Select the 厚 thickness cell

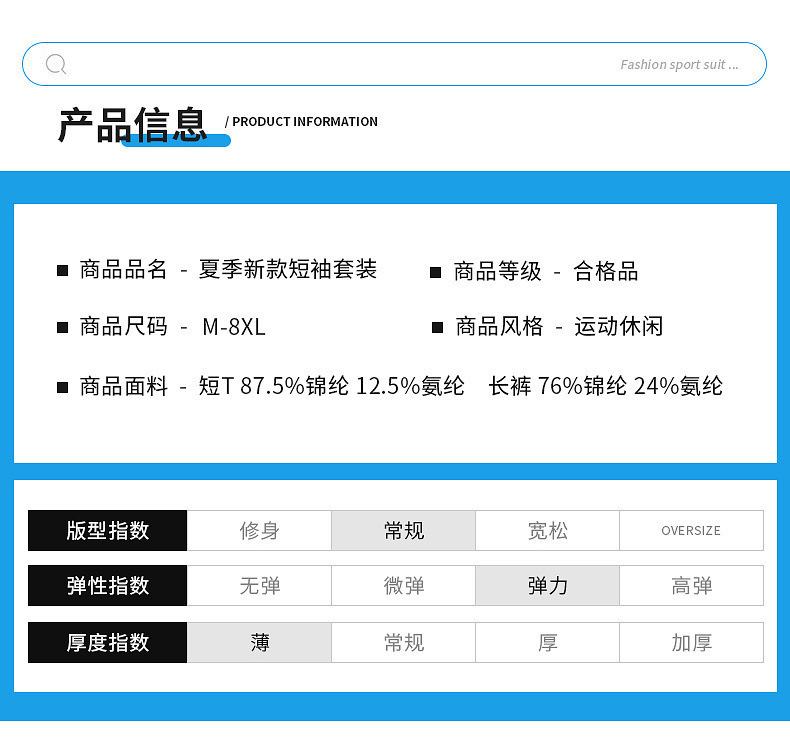point(548,642)
